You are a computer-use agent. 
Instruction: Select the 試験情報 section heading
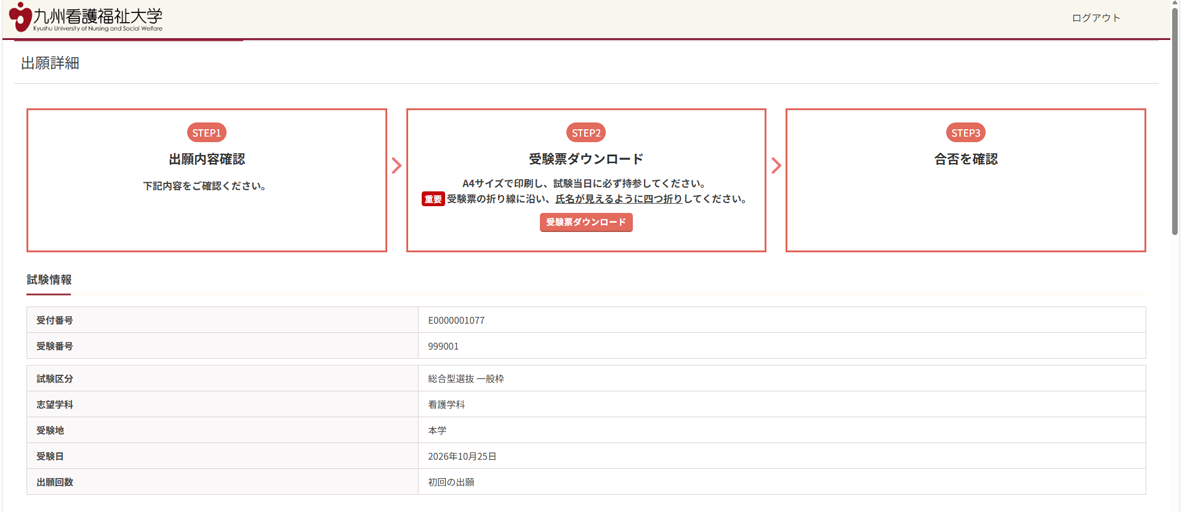pyautogui.click(x=49, y=279)
